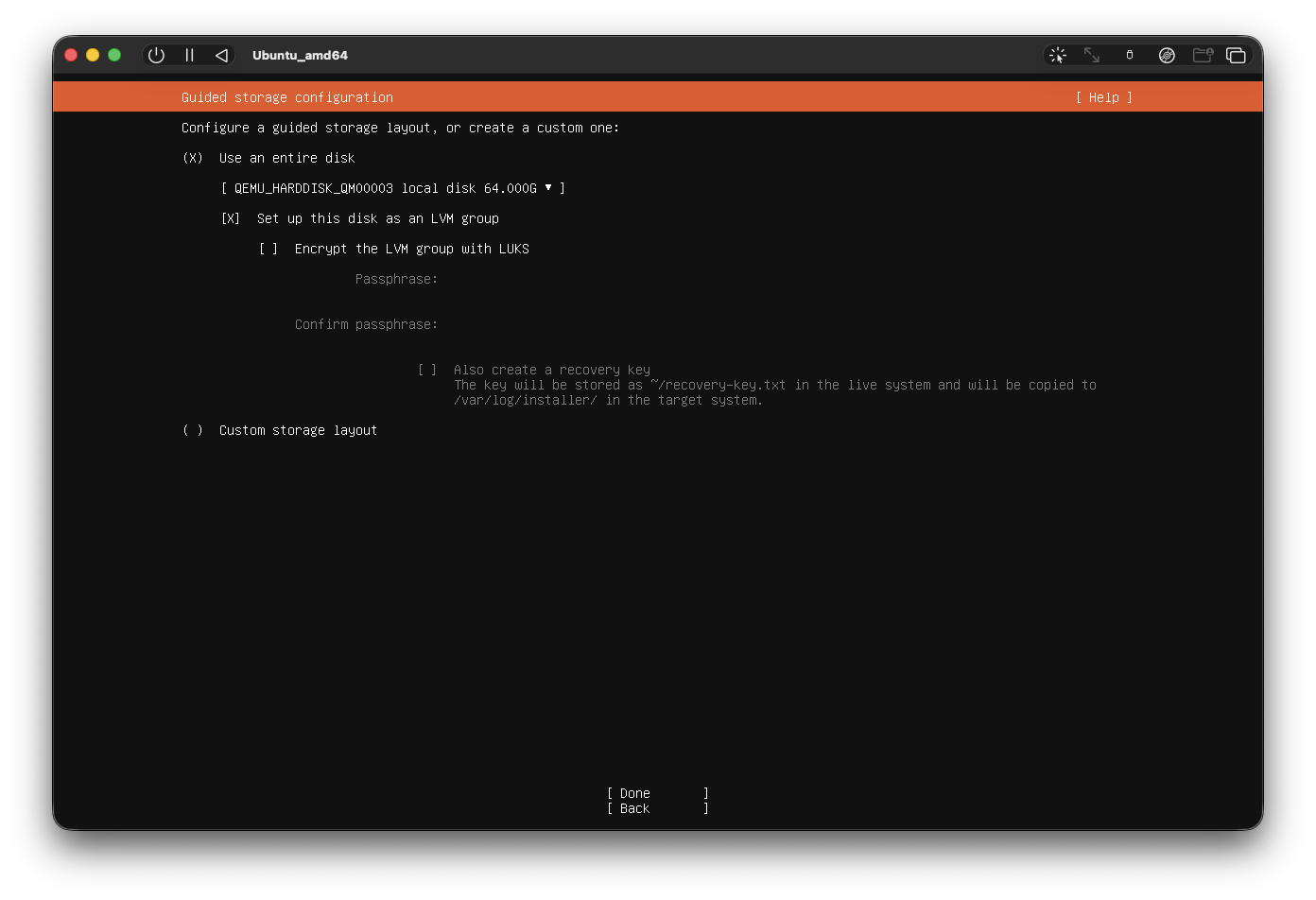This screenshot has width=1316, height=900.
Task: Enable Encrypt the LVM group with LUKS
Action: pos(268,249)
